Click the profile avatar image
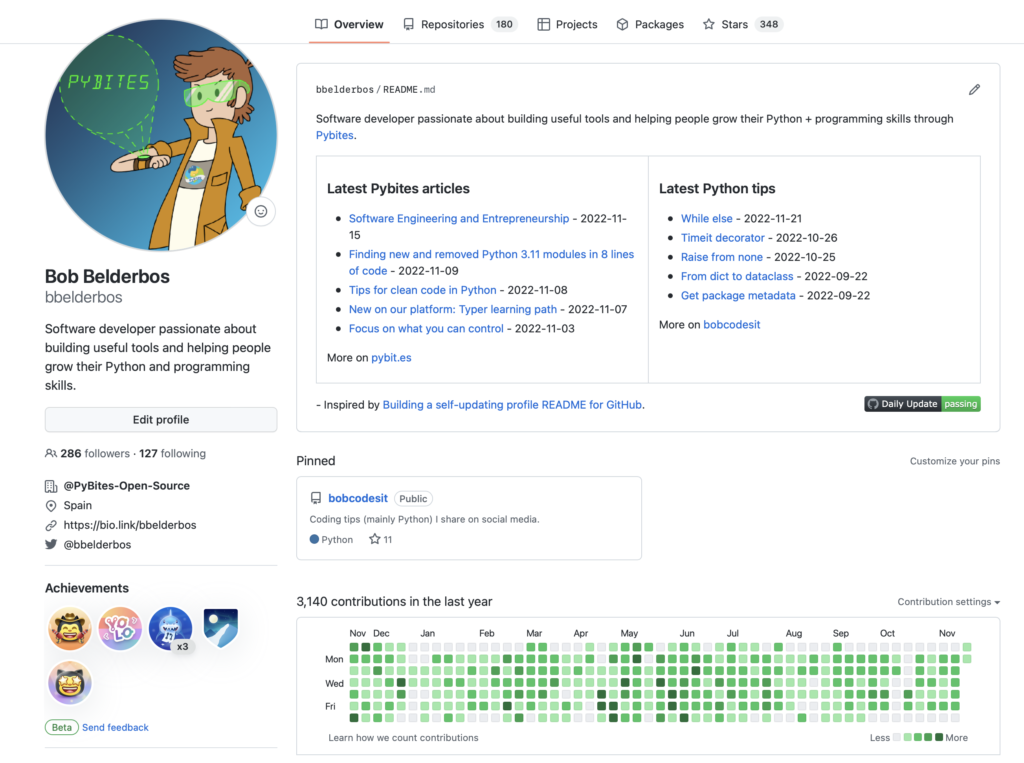Viewport: 1024px width, 763px height. point(160,135)
